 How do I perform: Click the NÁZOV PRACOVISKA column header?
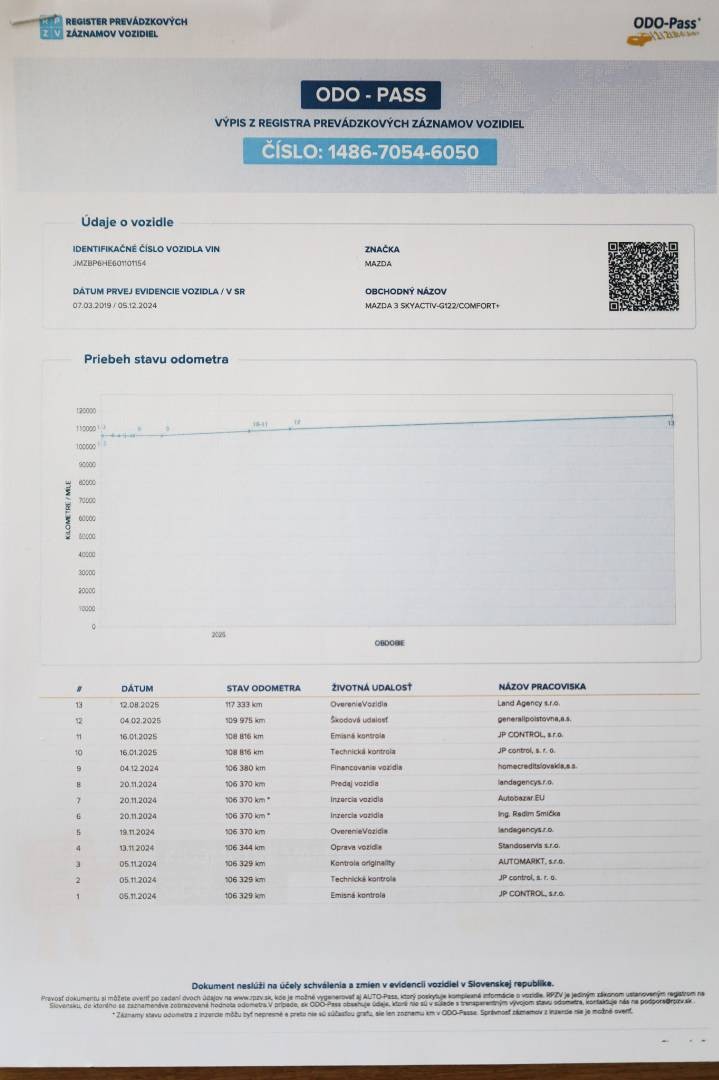click(542, 687)
